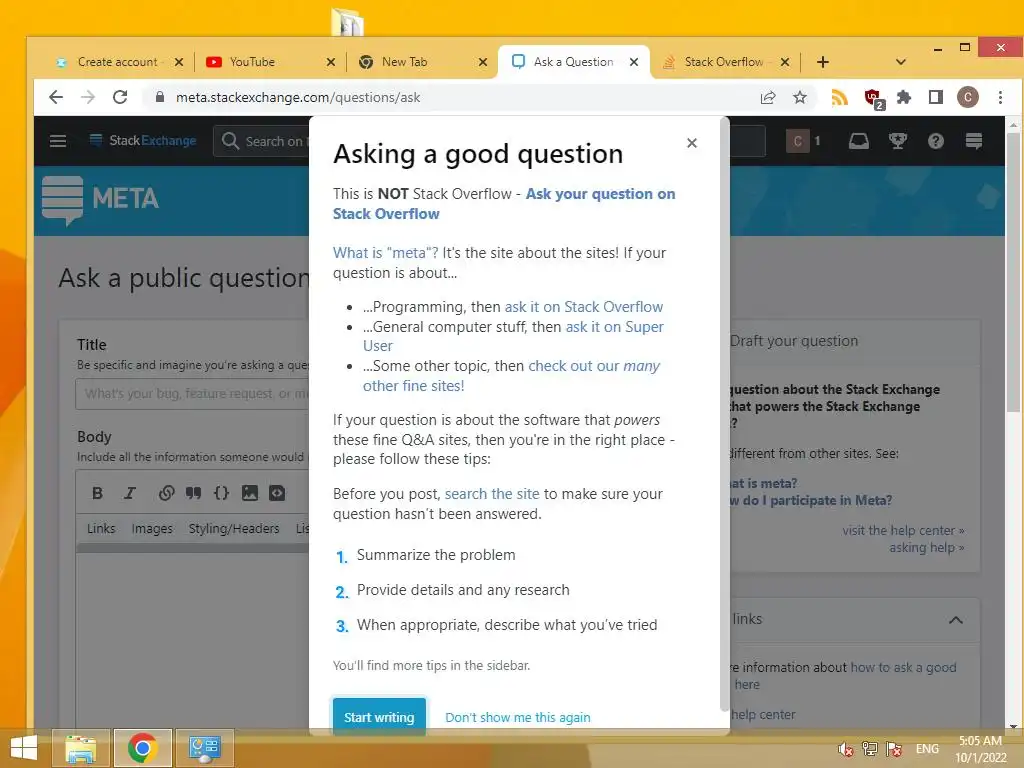This screenshot has width=1024, height=768.
Task: Open the Chrome profile avatar C
Action: [x=968, y=97]
